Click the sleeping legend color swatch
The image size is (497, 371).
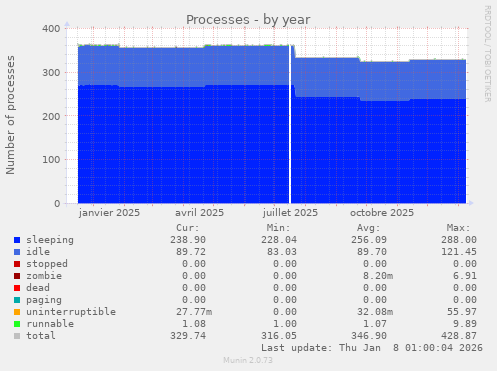pyautogui.click(x=17, y=240)
